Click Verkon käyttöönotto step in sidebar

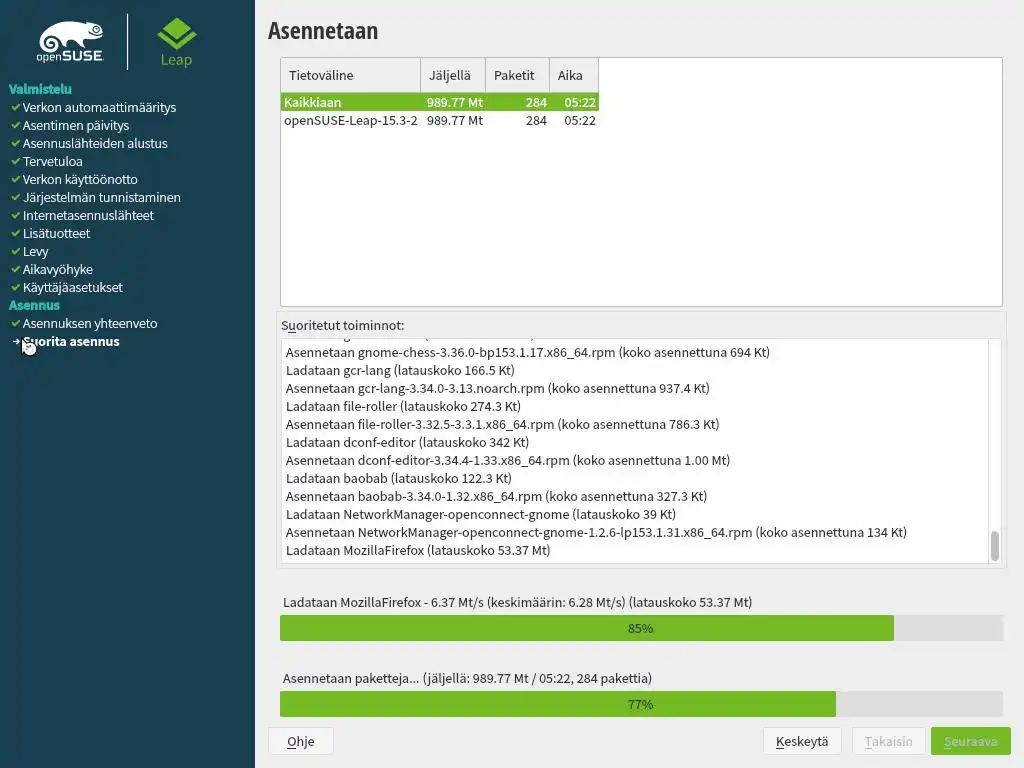pyautogui.click(x=80, y=179)
